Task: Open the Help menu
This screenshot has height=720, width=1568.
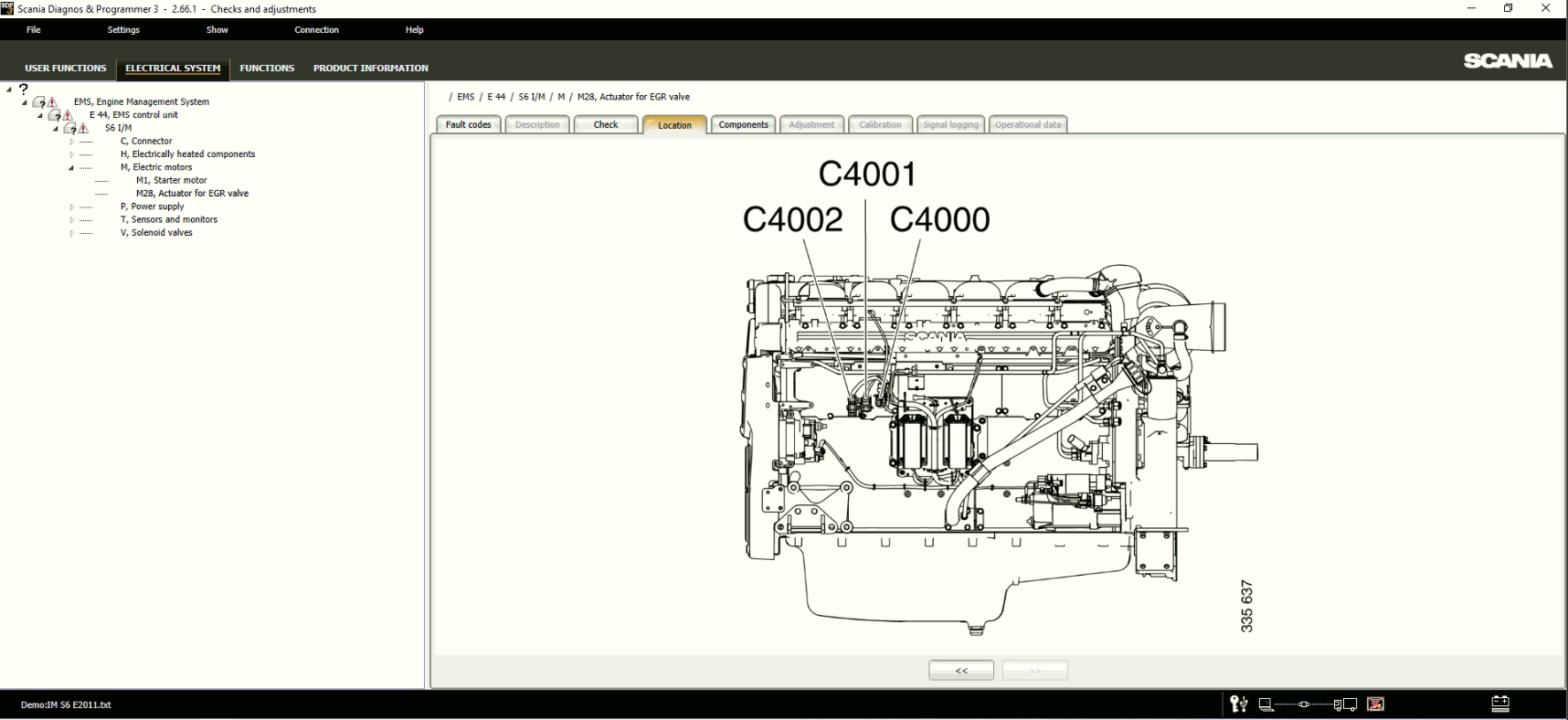Action: (414, 30)
